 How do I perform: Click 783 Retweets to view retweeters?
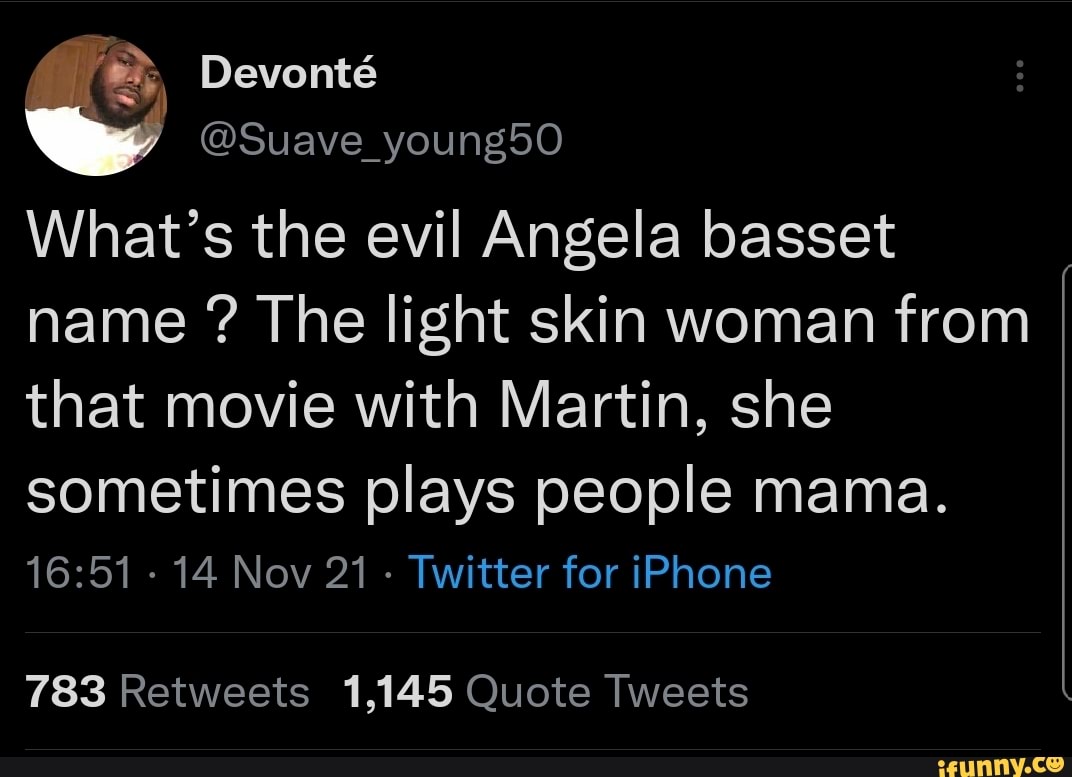(167, 690)
